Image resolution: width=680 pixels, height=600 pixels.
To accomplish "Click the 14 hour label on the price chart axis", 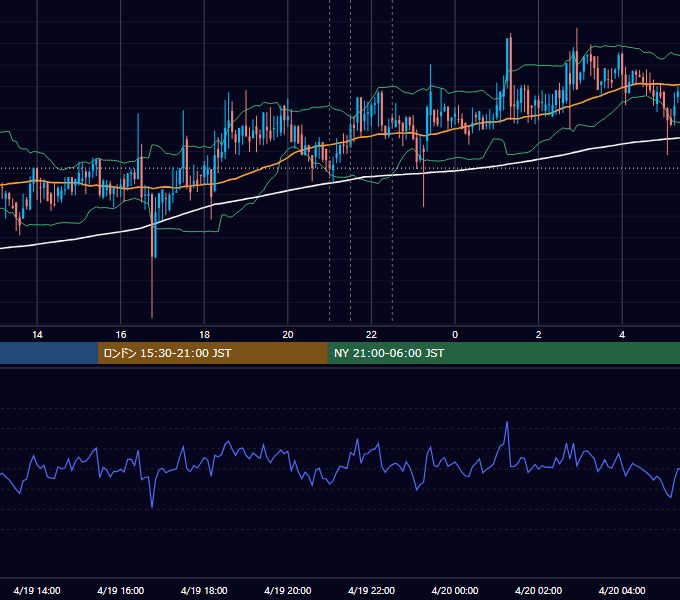I will 37,335.
